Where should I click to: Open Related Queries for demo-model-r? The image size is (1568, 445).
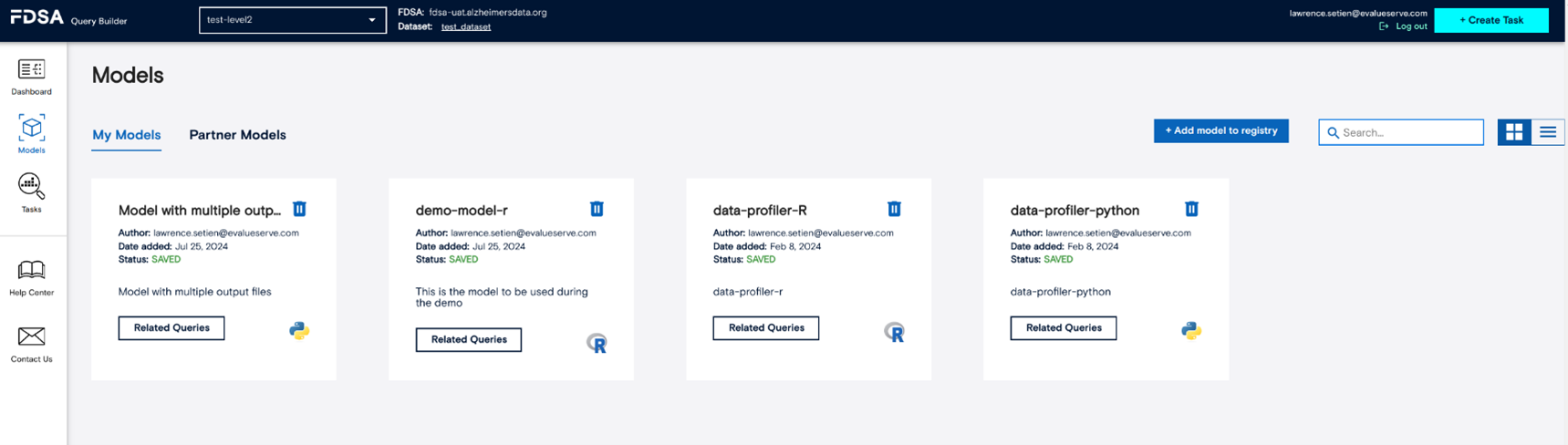(x=469, y=340)
